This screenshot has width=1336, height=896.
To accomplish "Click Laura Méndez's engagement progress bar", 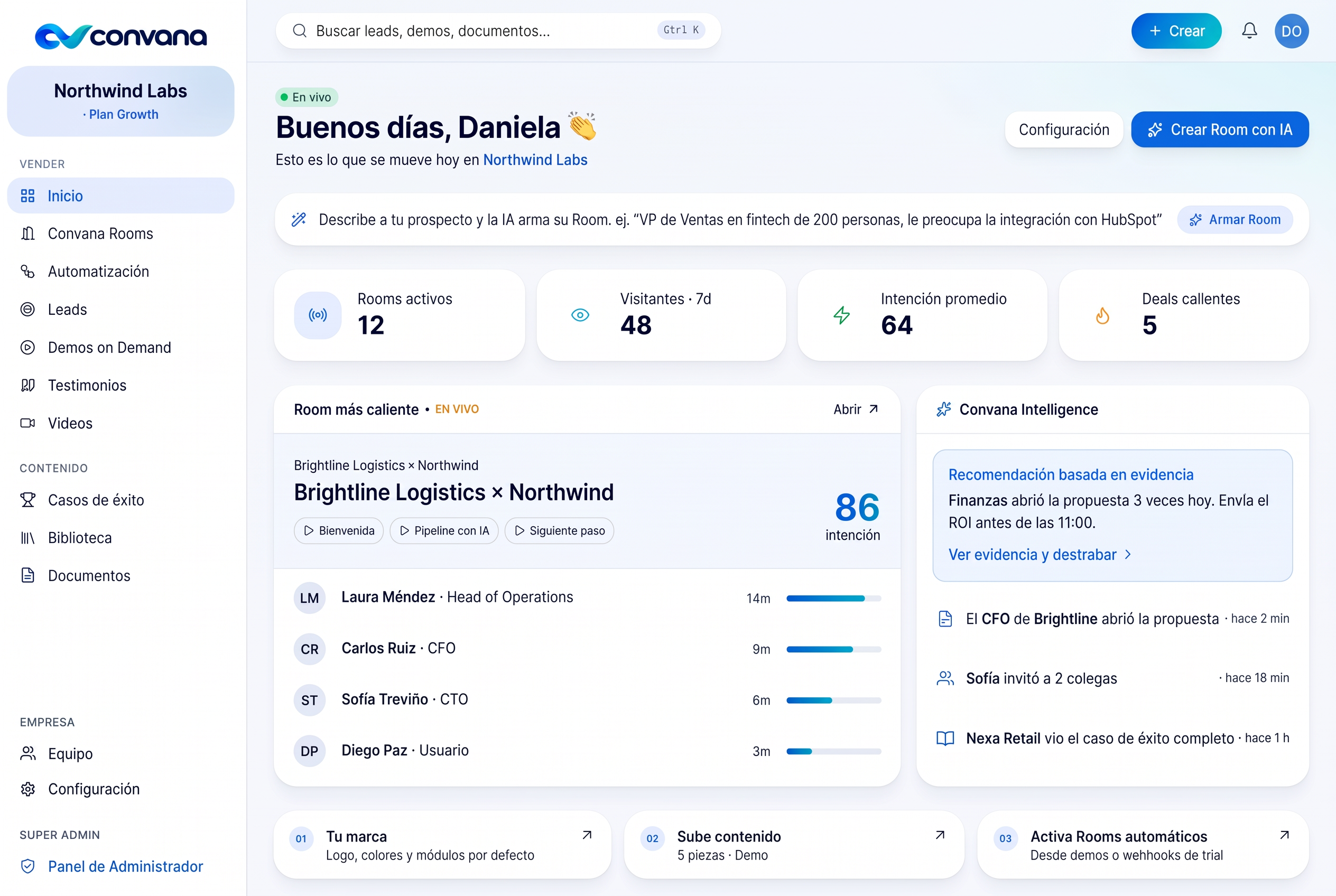I will [833, 598].
